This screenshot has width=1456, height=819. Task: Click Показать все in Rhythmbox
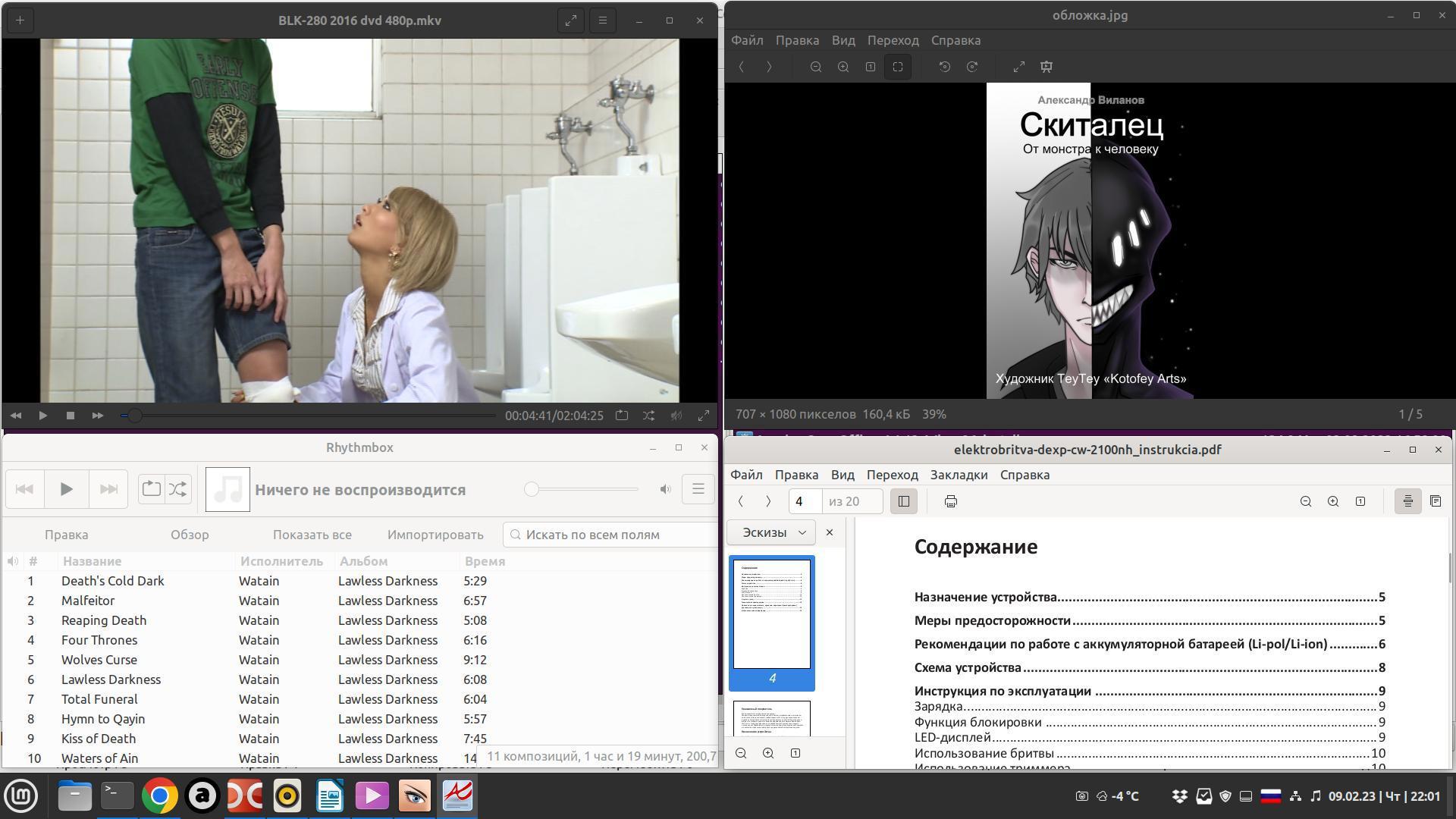(x=312, y=535)
